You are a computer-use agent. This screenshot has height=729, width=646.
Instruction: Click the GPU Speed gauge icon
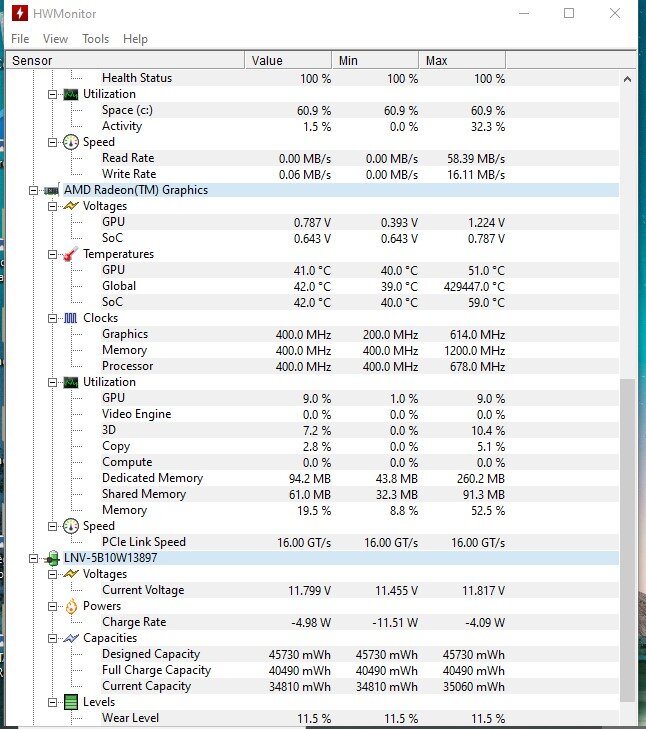tap(71, 526)
